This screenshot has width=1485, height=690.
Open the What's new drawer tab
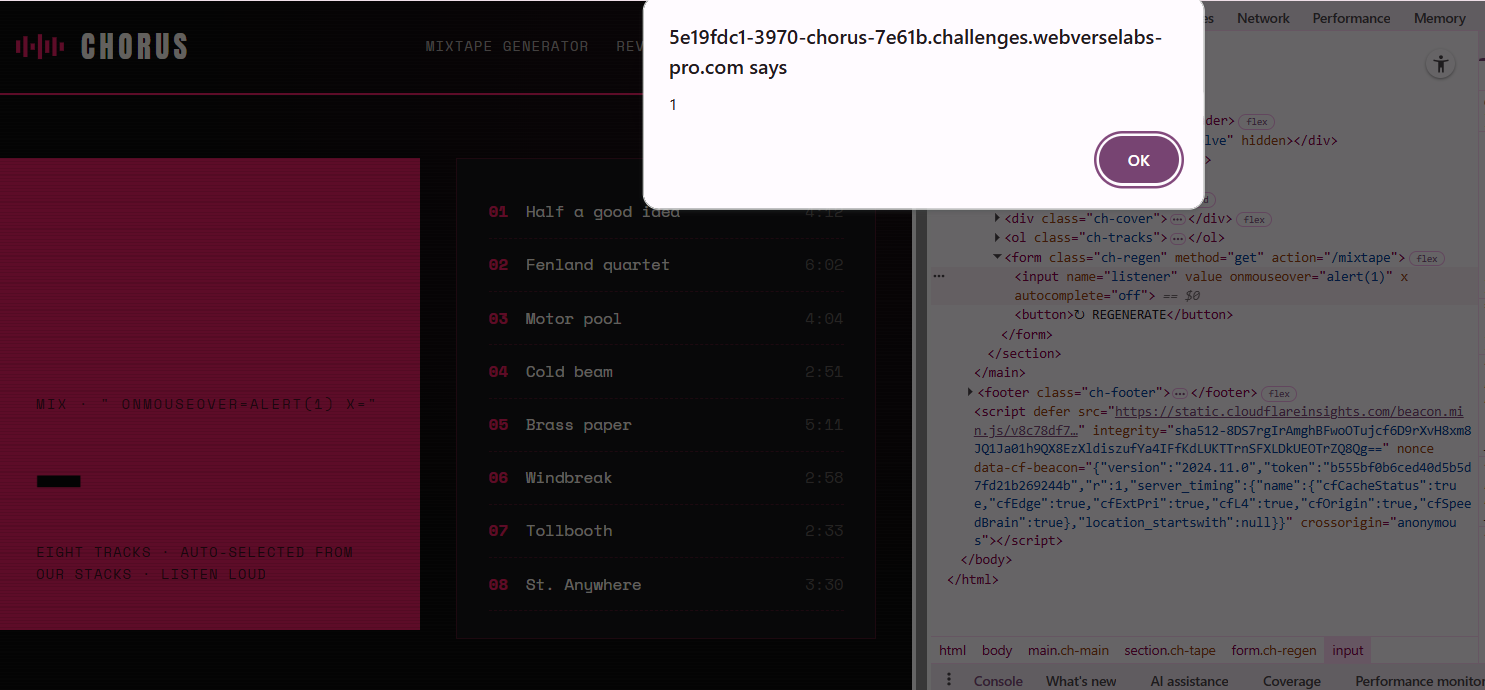1081,681
